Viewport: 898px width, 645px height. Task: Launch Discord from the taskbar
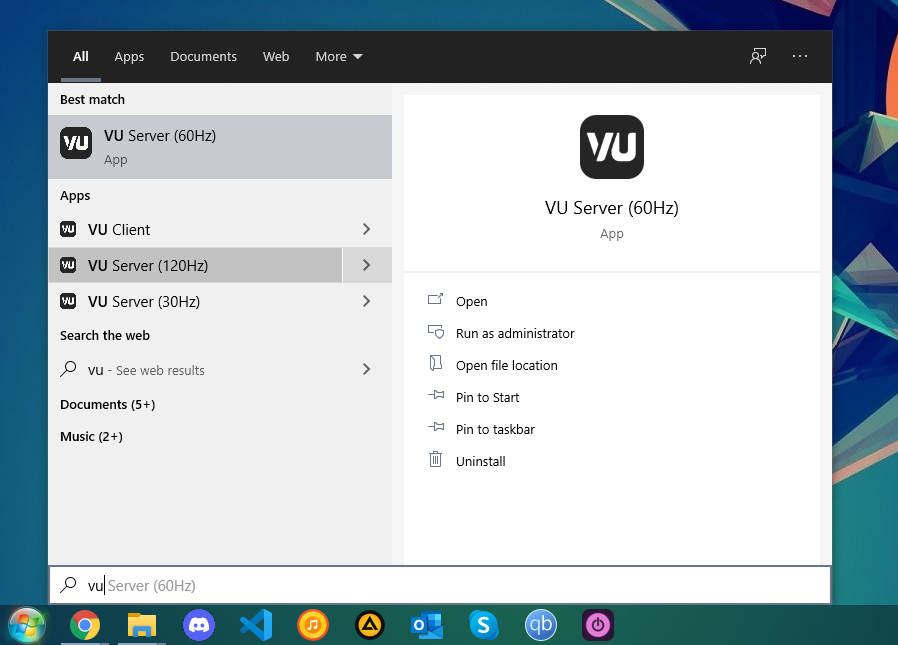pyautogui.click(x=199, y=626)
